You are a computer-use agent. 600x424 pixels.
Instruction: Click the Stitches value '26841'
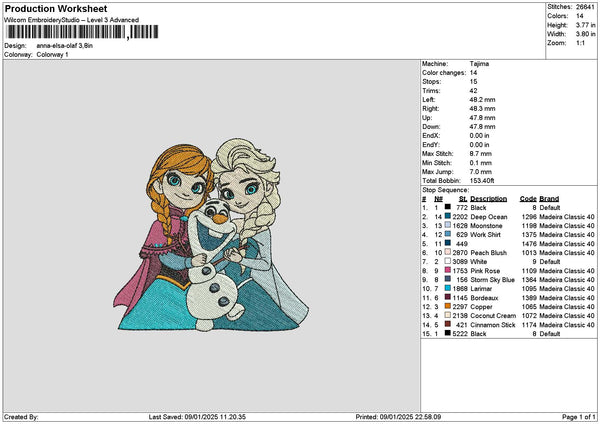(x=585, y=7)
